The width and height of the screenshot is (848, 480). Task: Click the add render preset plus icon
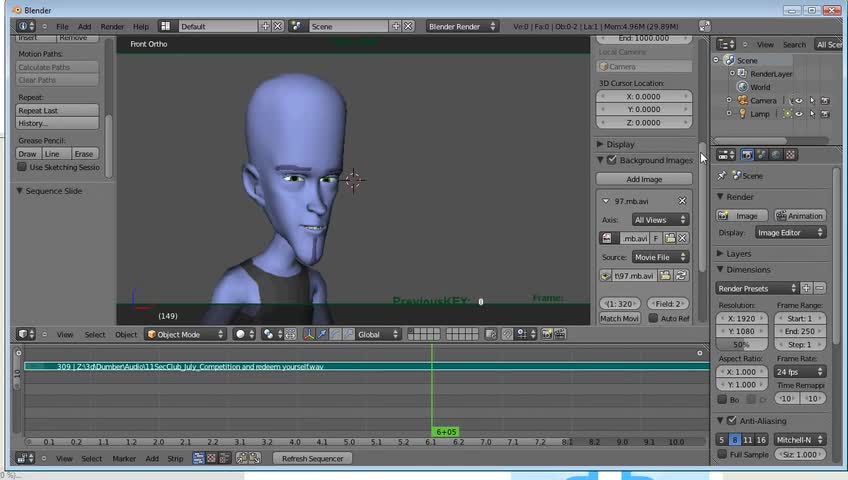(x=806, y=288)
